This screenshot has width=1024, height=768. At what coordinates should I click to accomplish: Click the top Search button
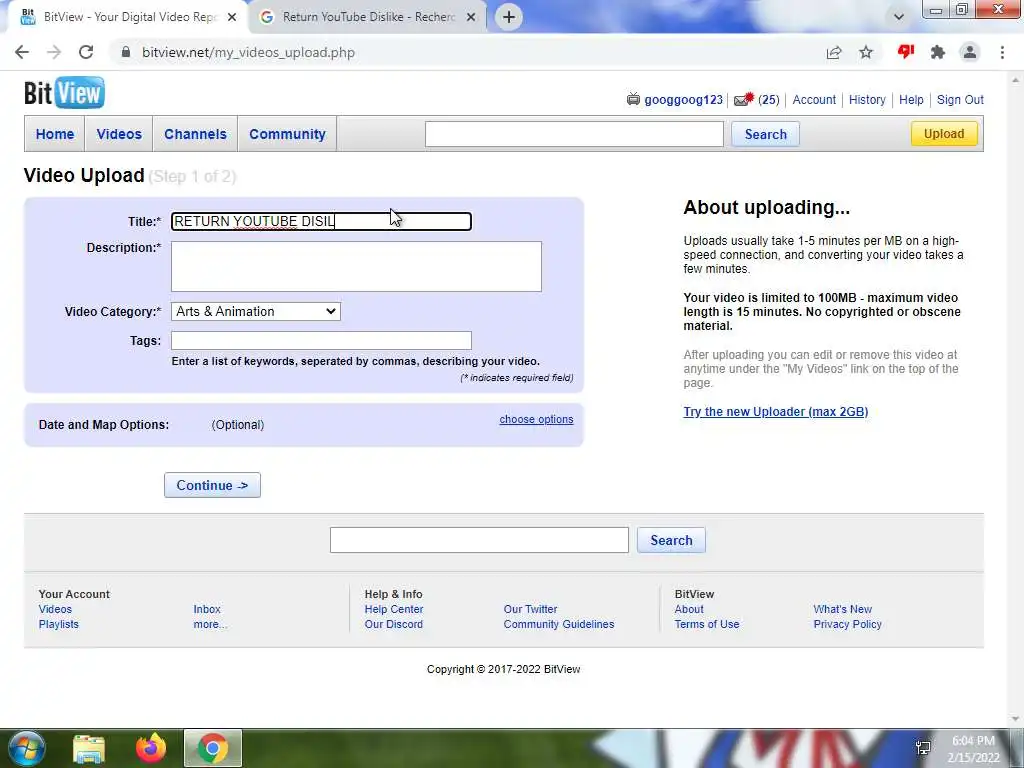pos(765,134)
